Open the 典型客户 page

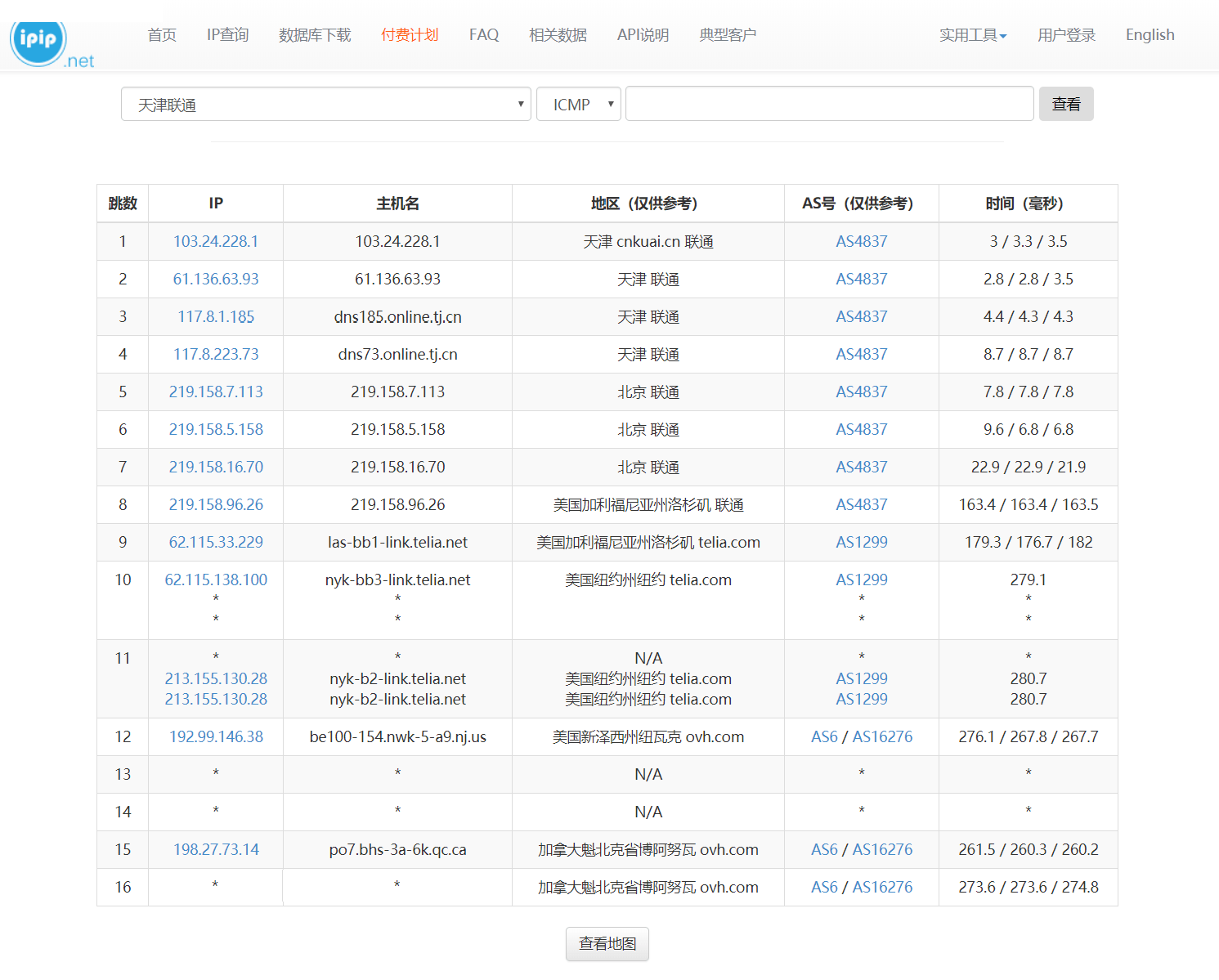(728, 35)
